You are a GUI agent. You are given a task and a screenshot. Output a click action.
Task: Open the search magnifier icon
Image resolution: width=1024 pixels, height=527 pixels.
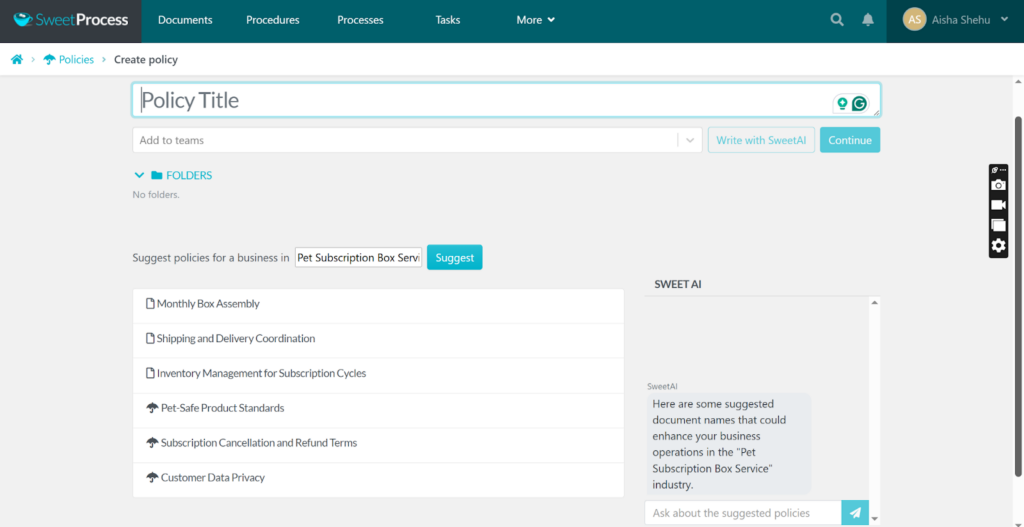[837, 20]
